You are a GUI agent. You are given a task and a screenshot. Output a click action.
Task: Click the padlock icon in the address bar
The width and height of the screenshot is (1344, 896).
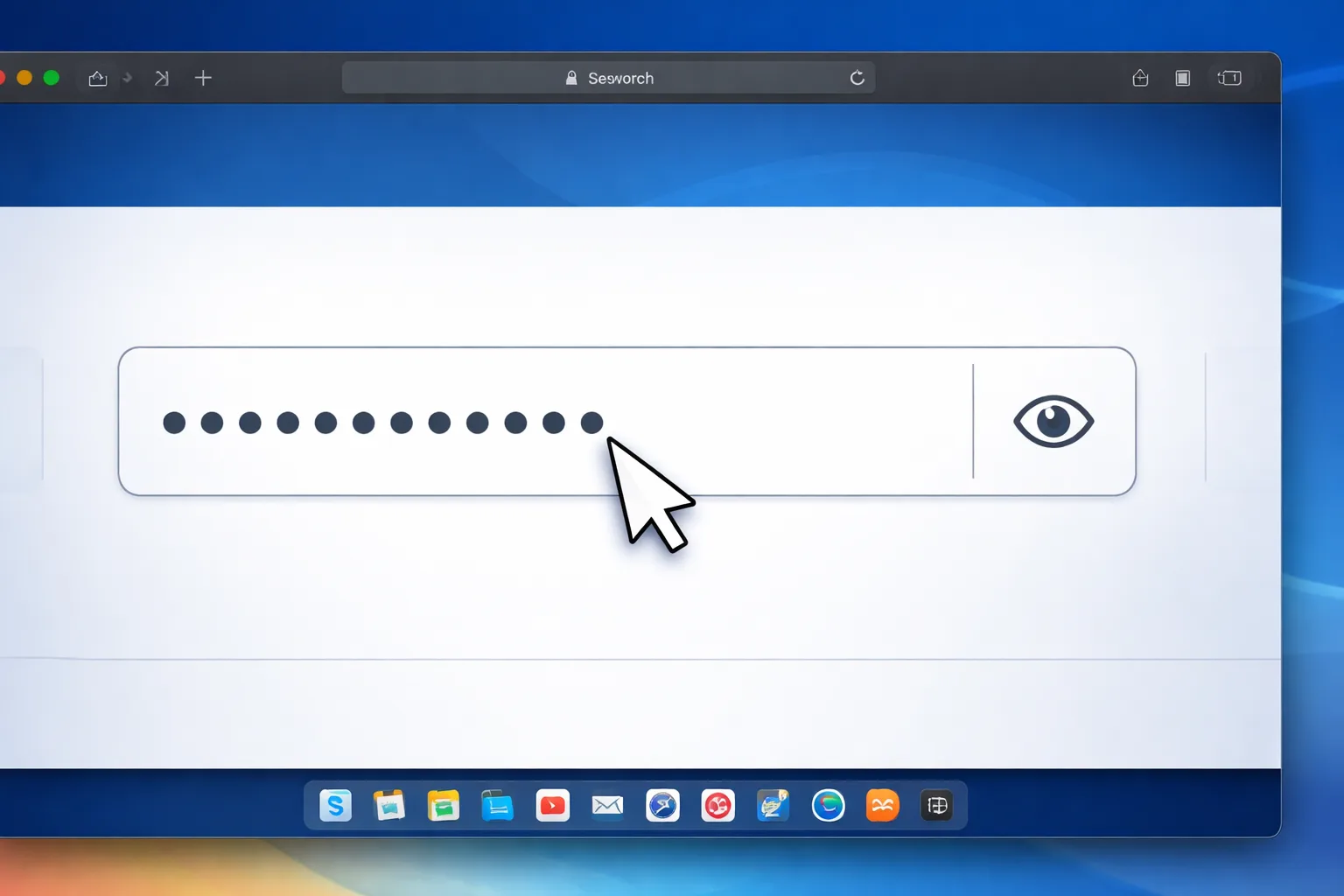571,78
